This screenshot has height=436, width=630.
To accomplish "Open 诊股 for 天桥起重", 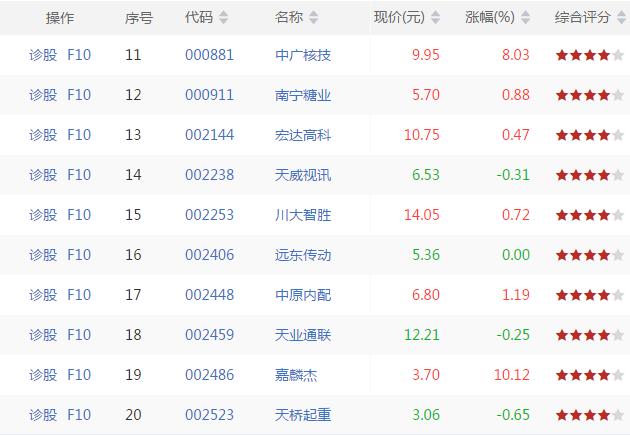I will (43, 415).
